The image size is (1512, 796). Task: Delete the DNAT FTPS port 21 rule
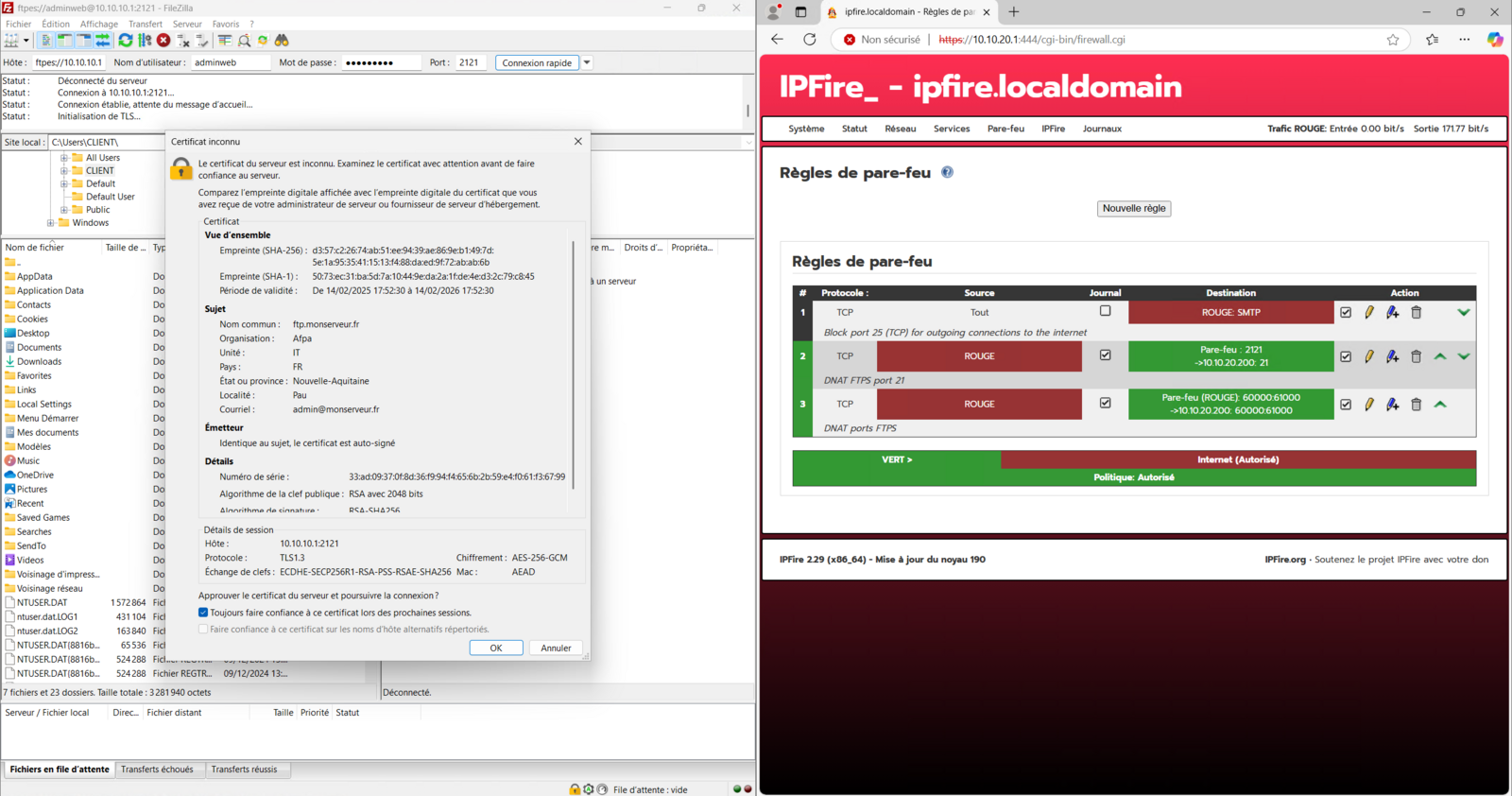[1416, 356]
